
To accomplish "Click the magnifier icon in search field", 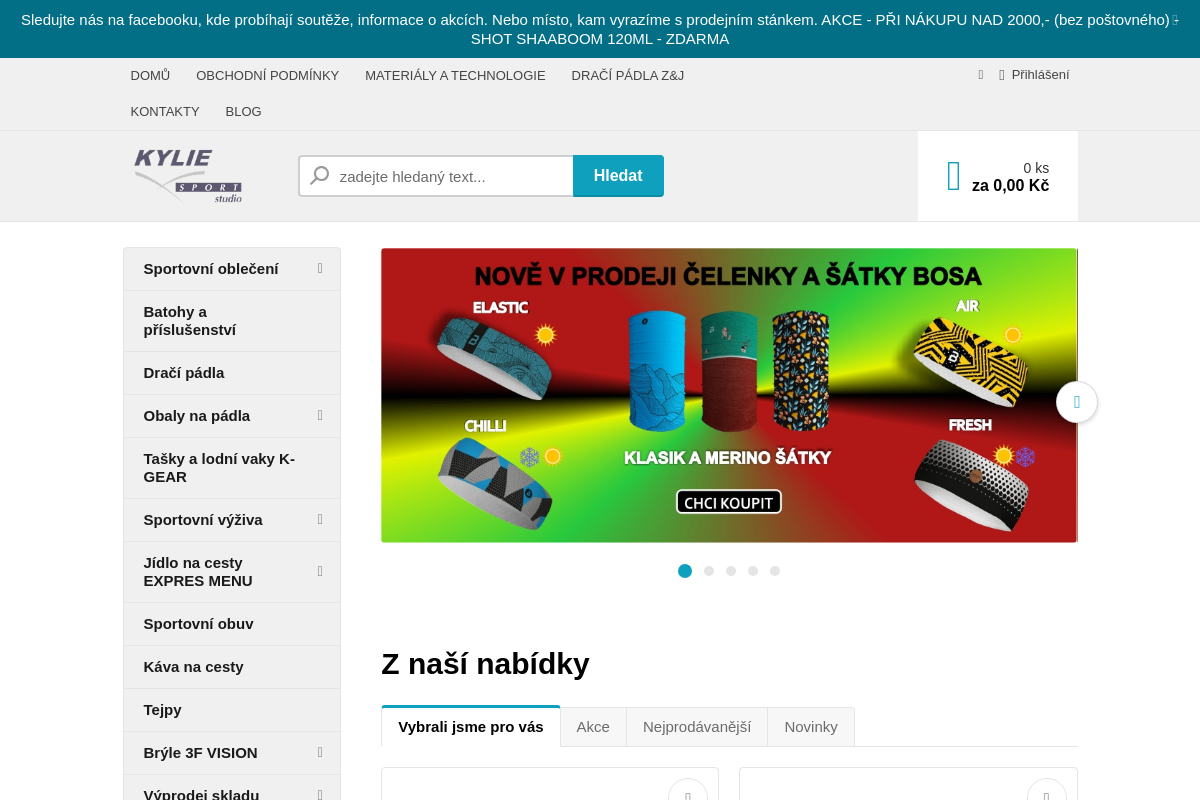I will [x=320, y=176].
